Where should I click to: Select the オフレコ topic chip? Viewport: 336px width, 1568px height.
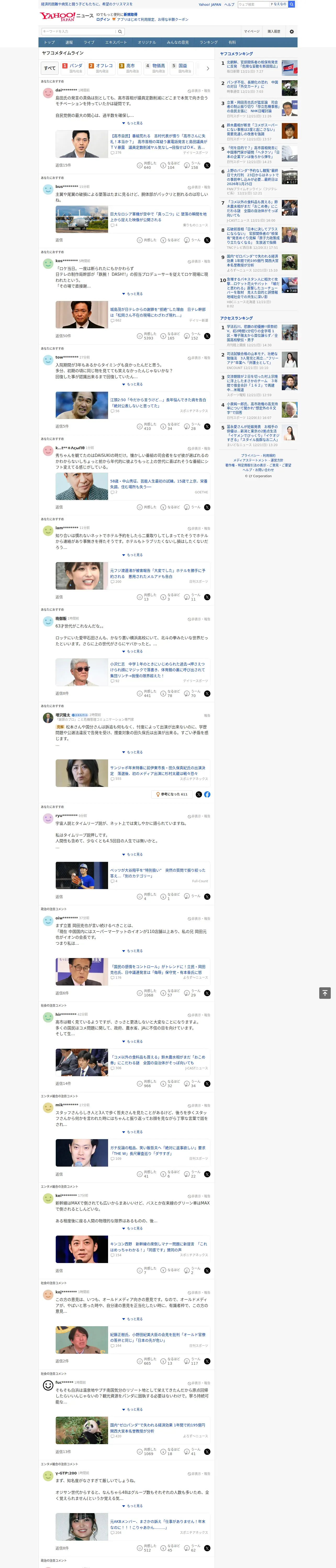101,68
